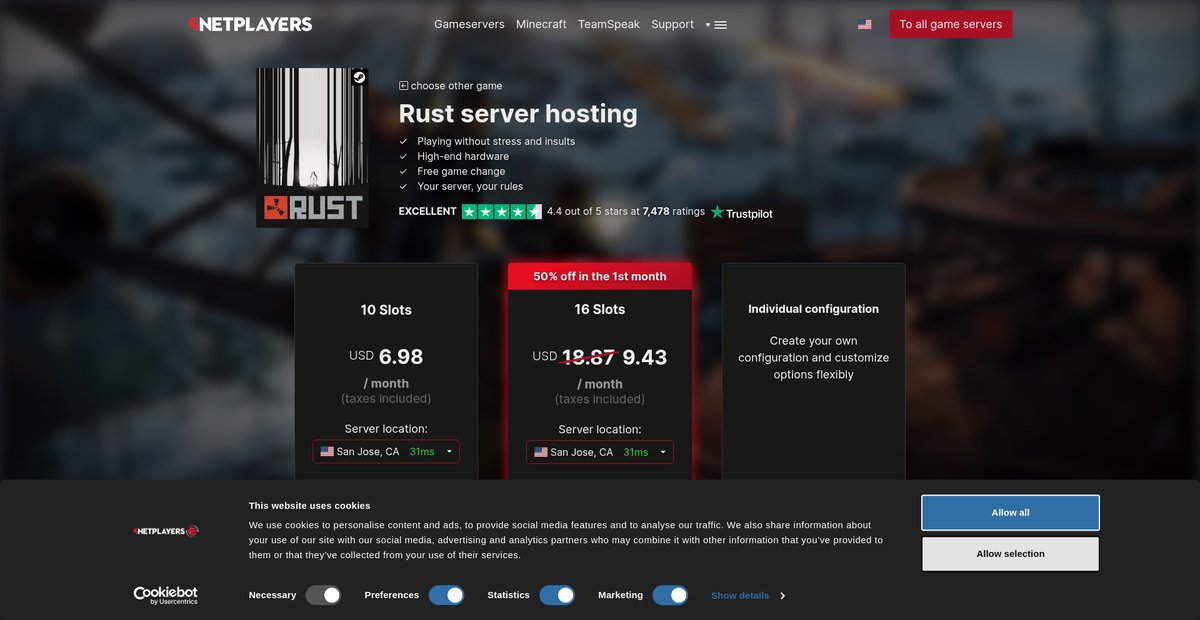The image size is (1200, 620).
Task: Turn off Marketing cookies switch
Action: coord(670,595)
